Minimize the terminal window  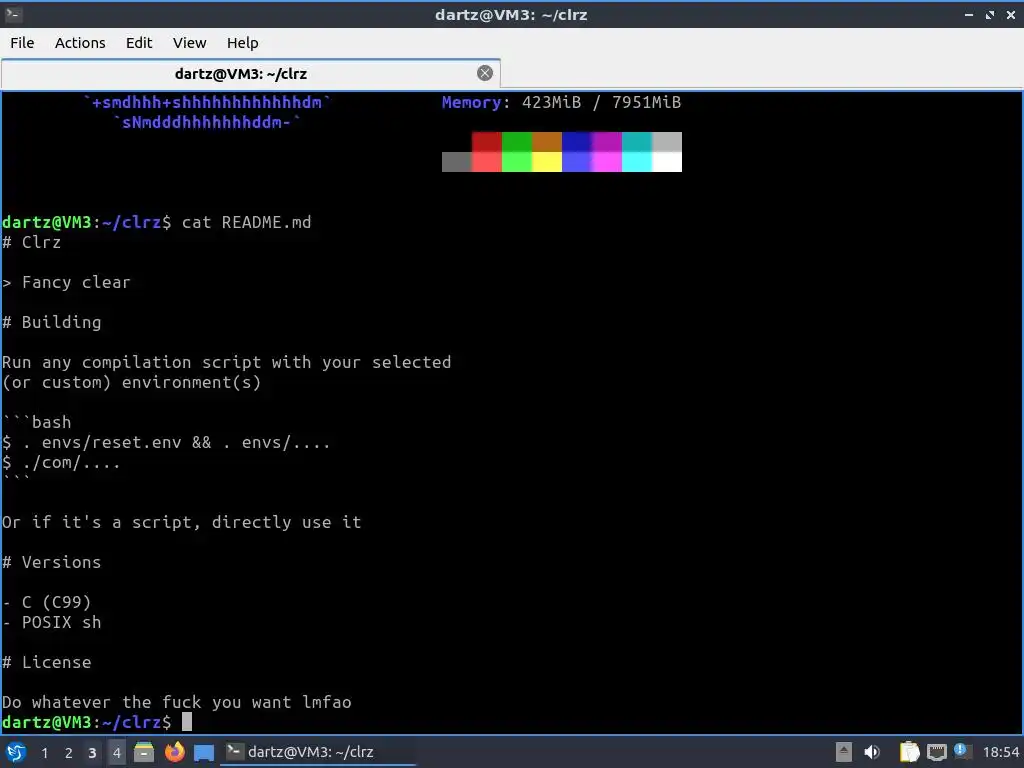click(x=968, y=14)
